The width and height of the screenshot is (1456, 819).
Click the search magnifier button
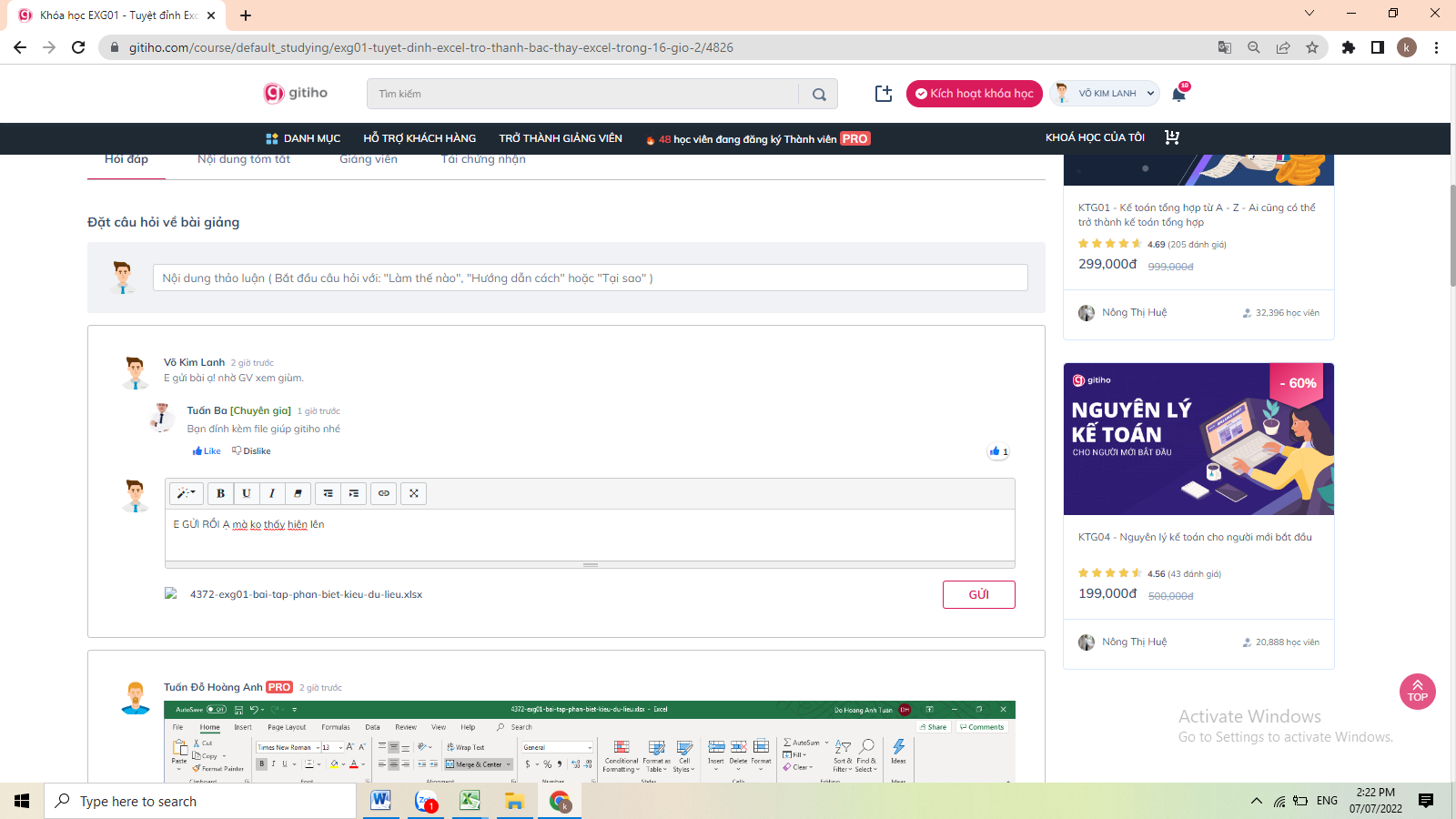click(x=819, y=94)
